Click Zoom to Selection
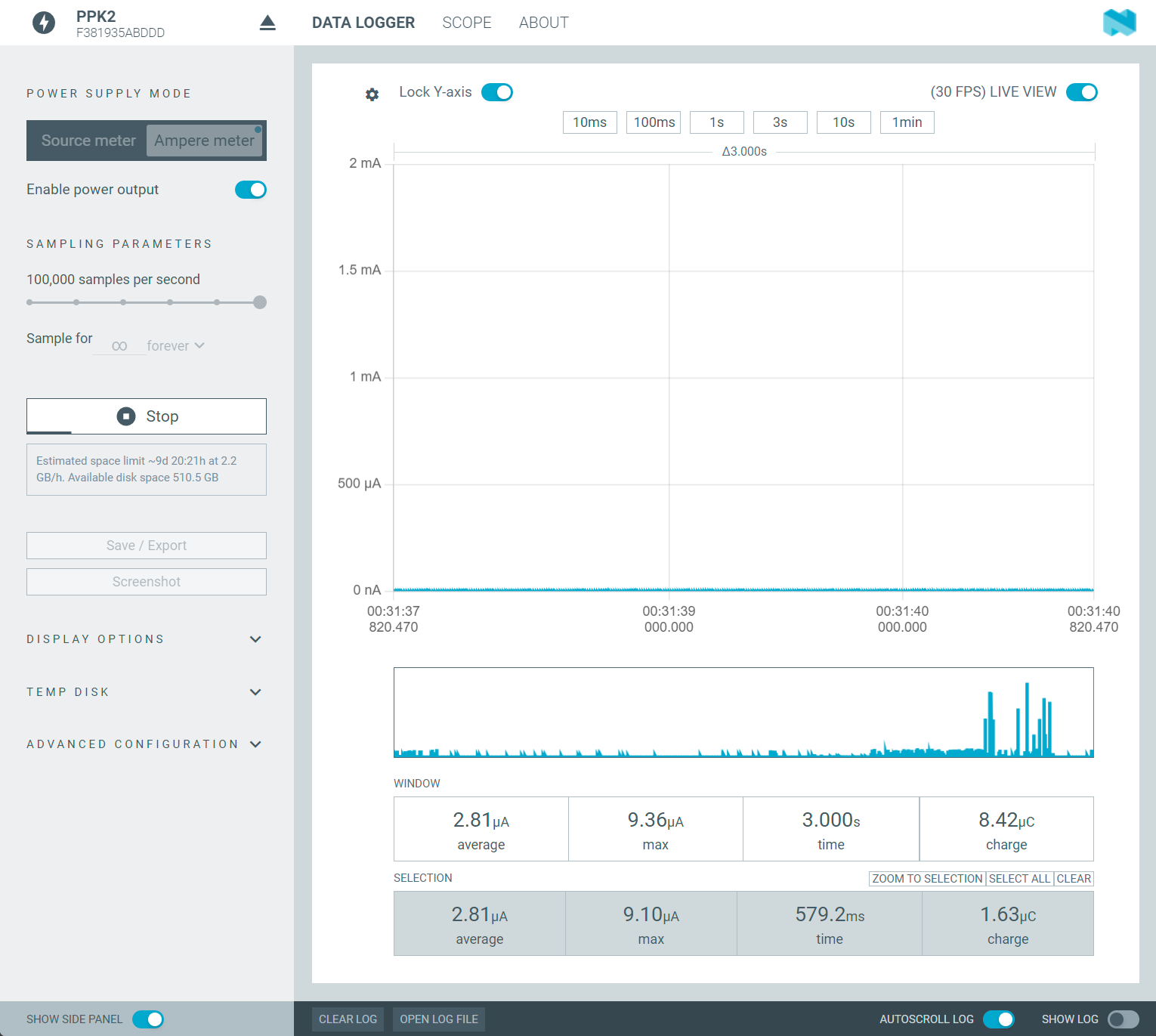 coord(927,879)
